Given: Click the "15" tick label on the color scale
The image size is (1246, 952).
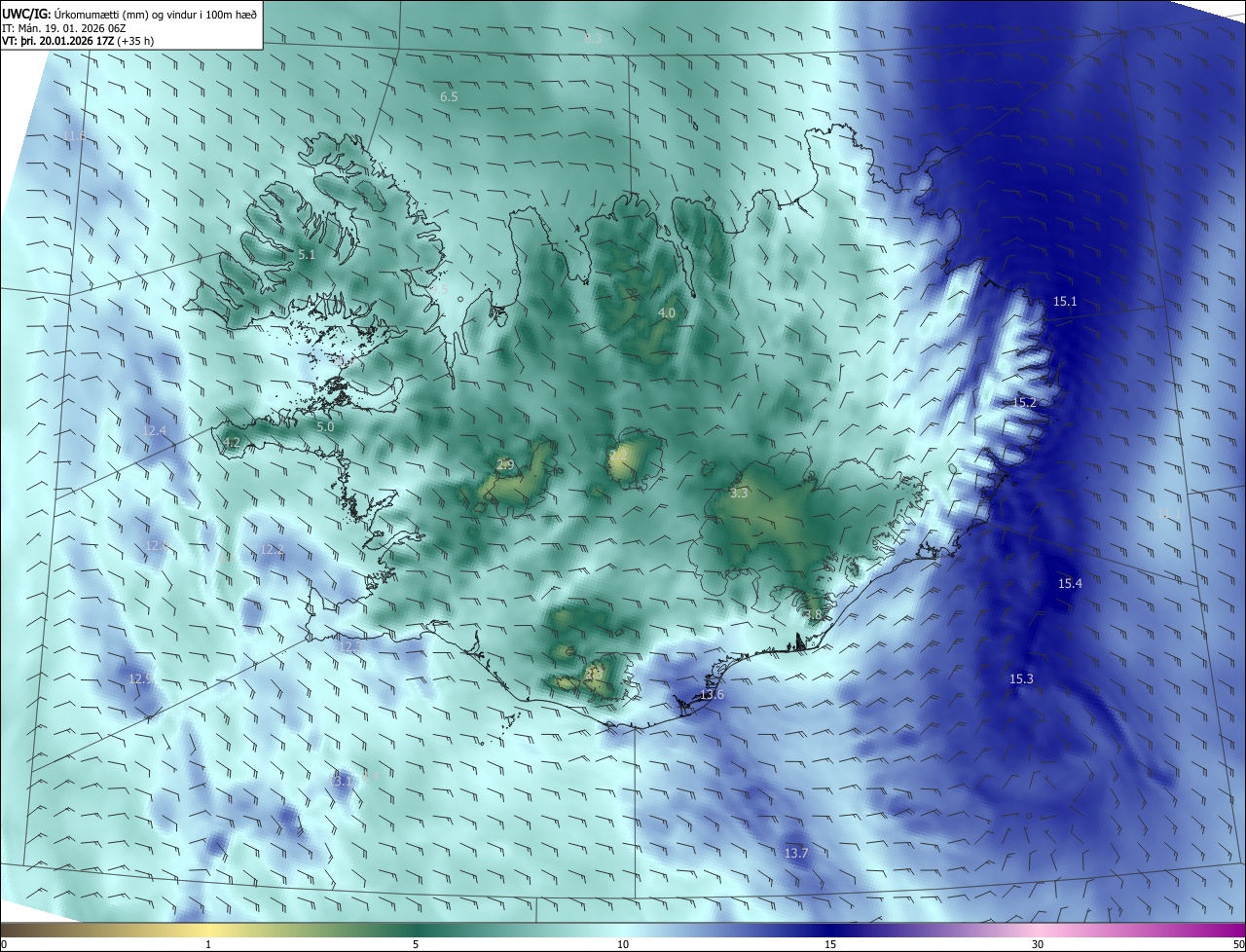Looking at the screenshot, I should tap(830, 944).
